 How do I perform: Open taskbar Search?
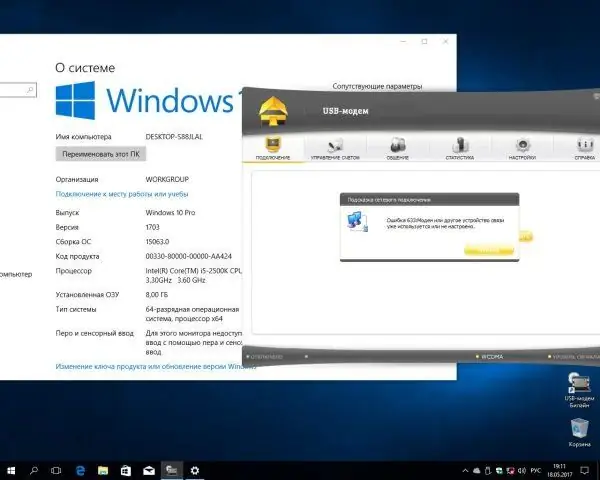coord(34,470)
